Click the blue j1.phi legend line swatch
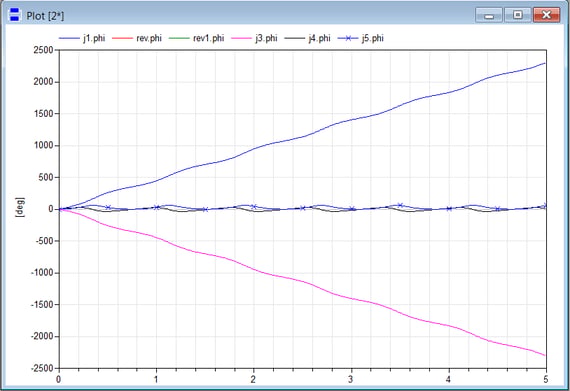 pos(69,38)
